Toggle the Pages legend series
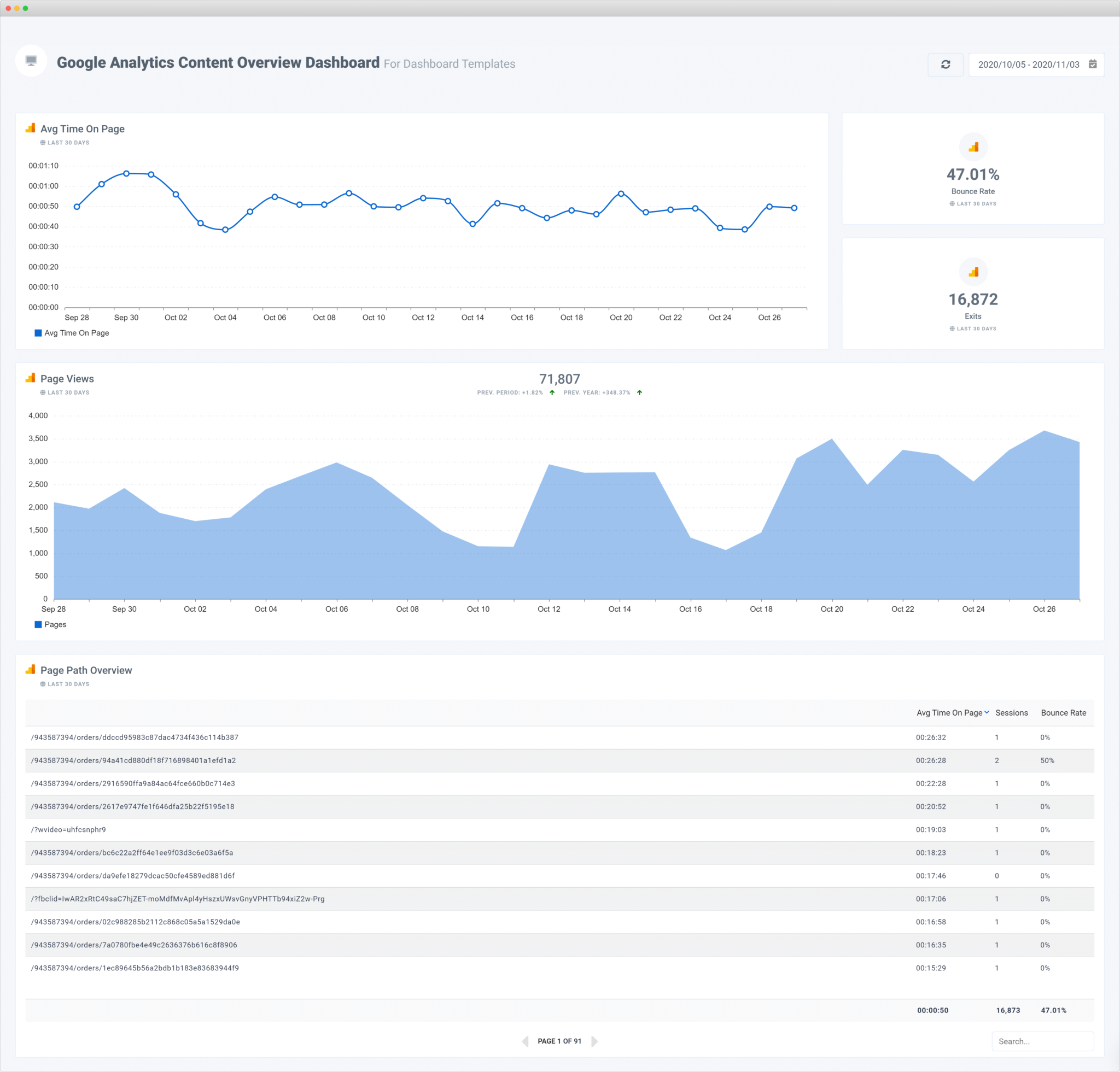 point(55,624)
